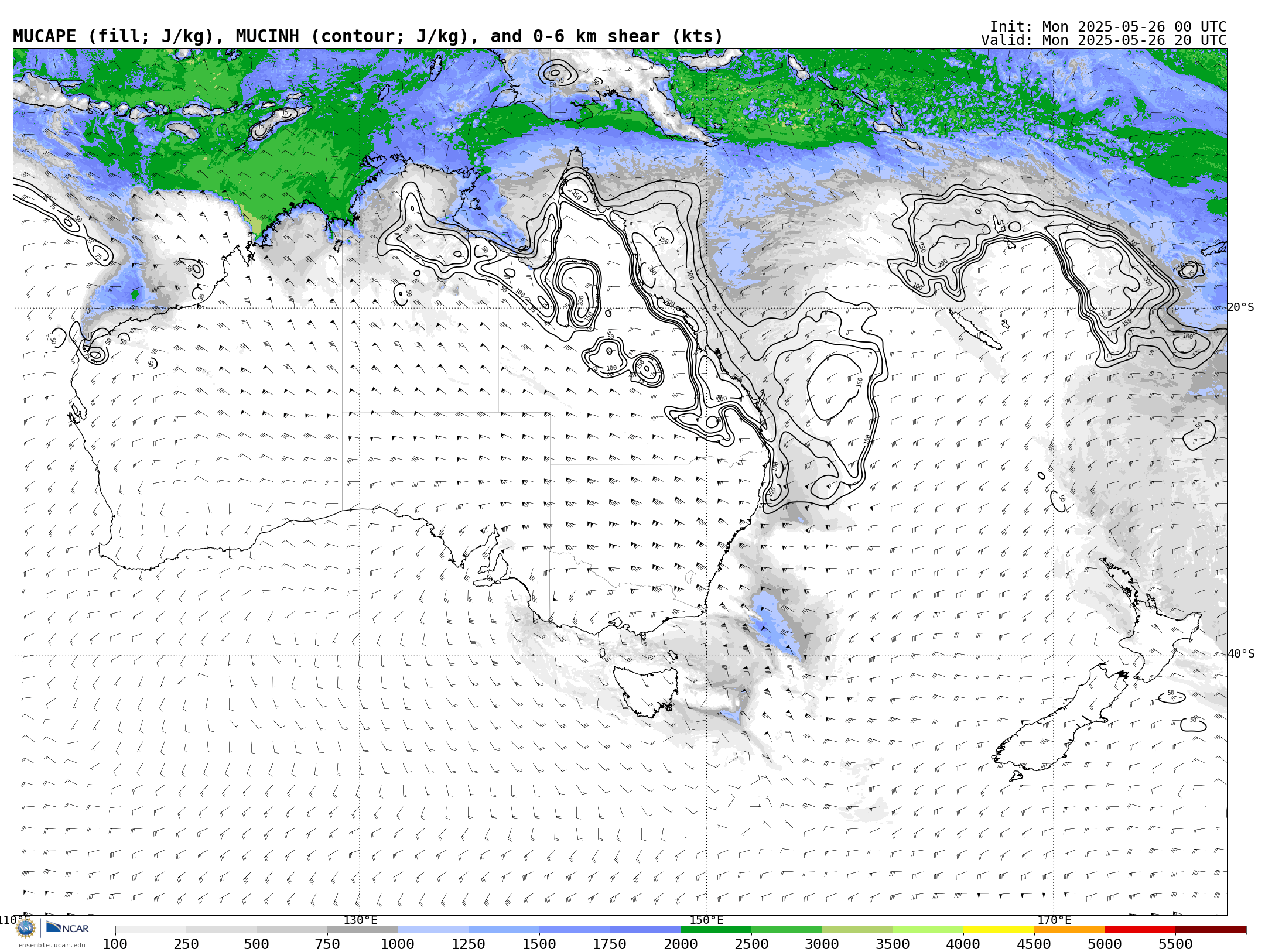This screenshot has height=952, width=1265.
Task: Pick the 1250–1500 blue colorbar swatch
Action: pyautogui.click(x=504, y=930)
